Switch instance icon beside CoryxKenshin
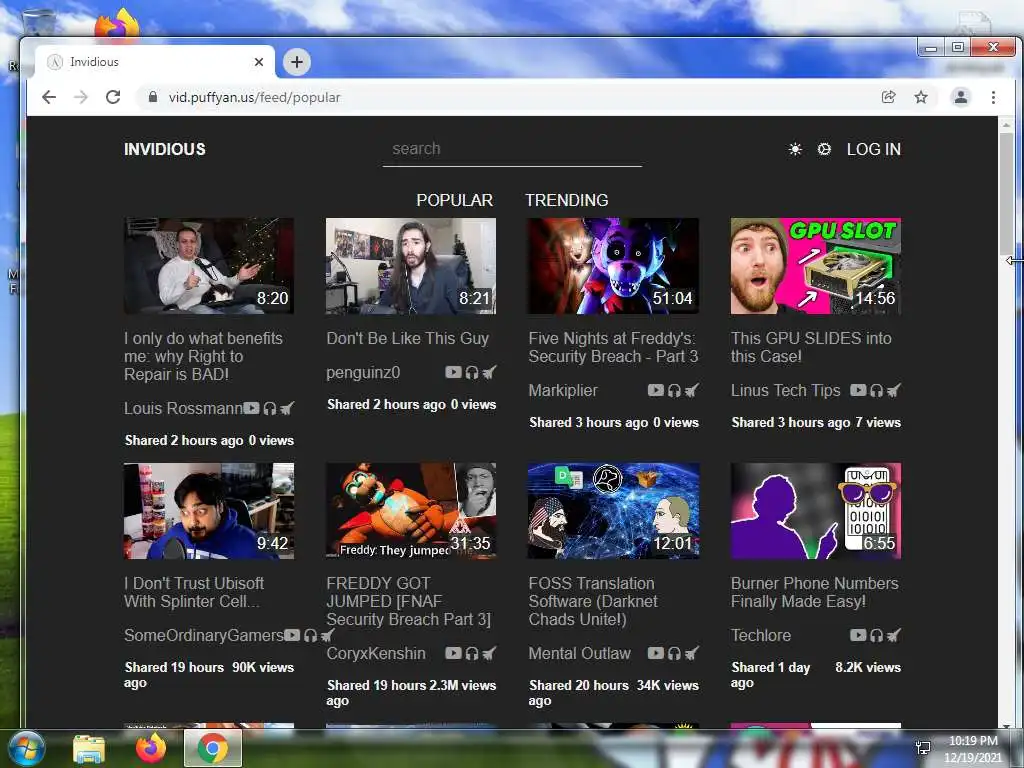The image size is (1024, 768). point(488,654)
